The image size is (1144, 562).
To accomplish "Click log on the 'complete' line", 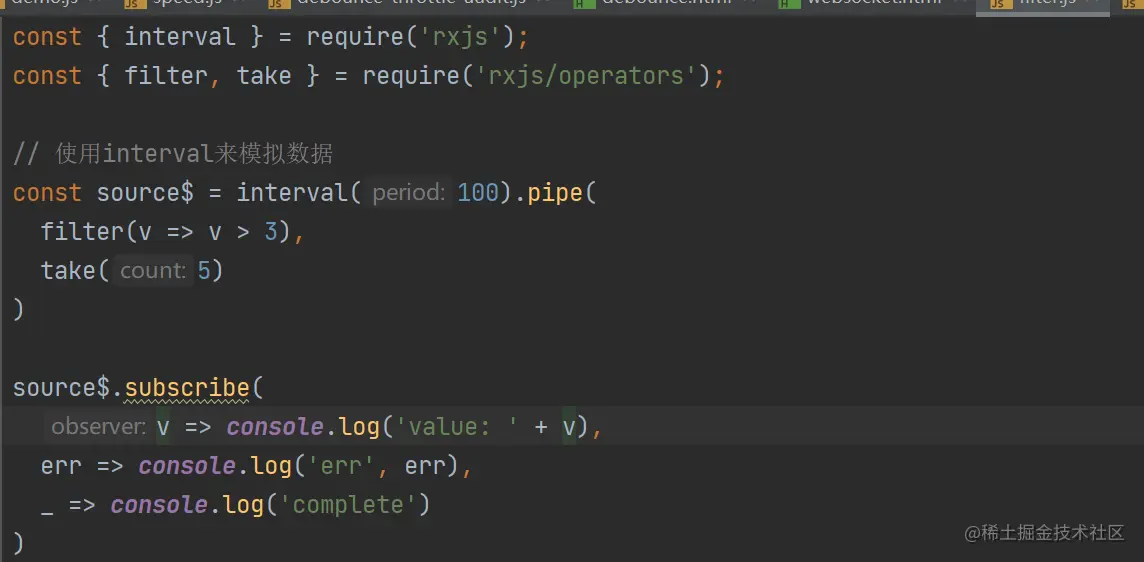I will pyautogui.click(x=243, y=504).
